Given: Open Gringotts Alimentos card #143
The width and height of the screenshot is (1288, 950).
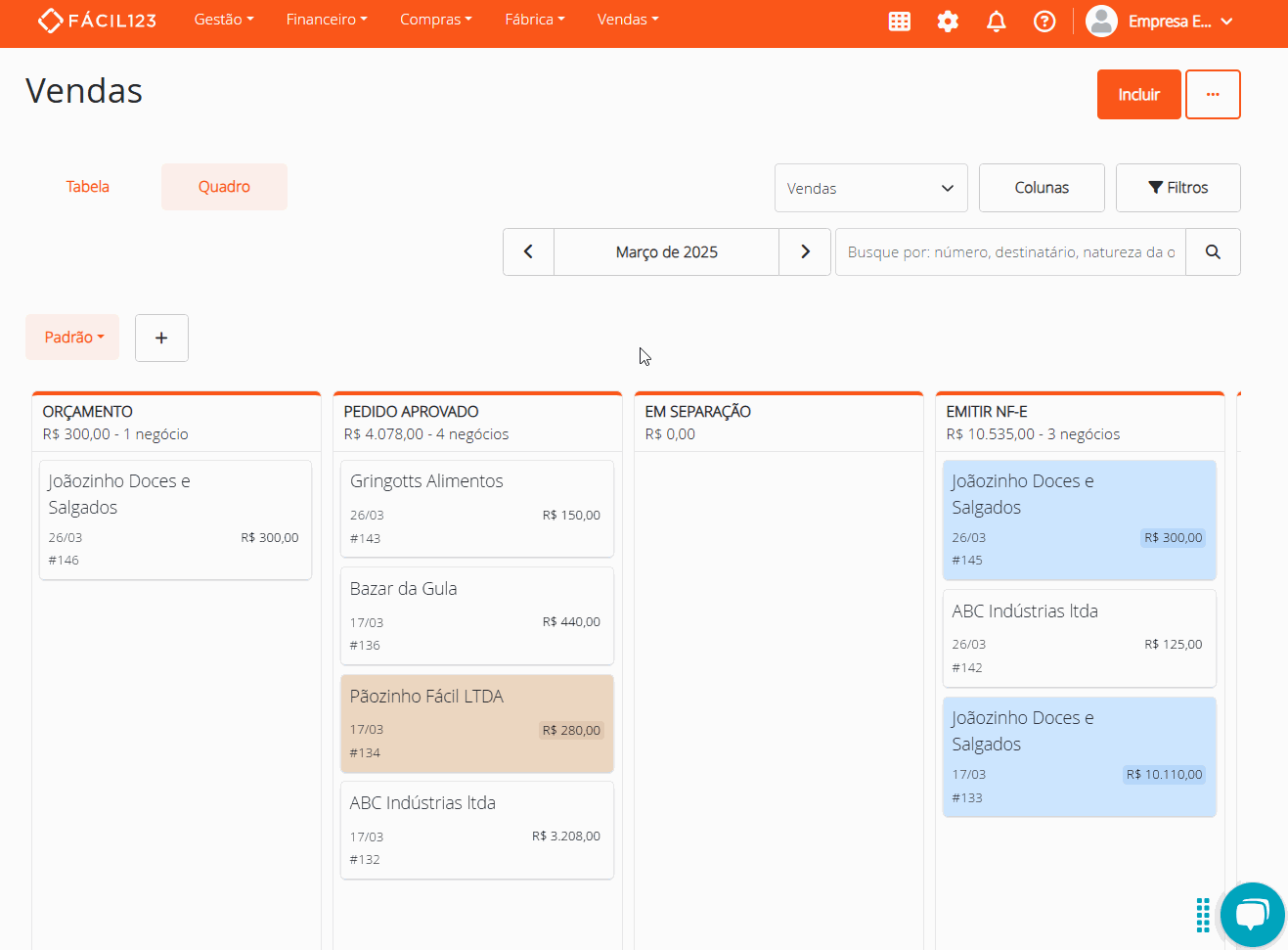Looking at the screenshot, I should (477, 509).
